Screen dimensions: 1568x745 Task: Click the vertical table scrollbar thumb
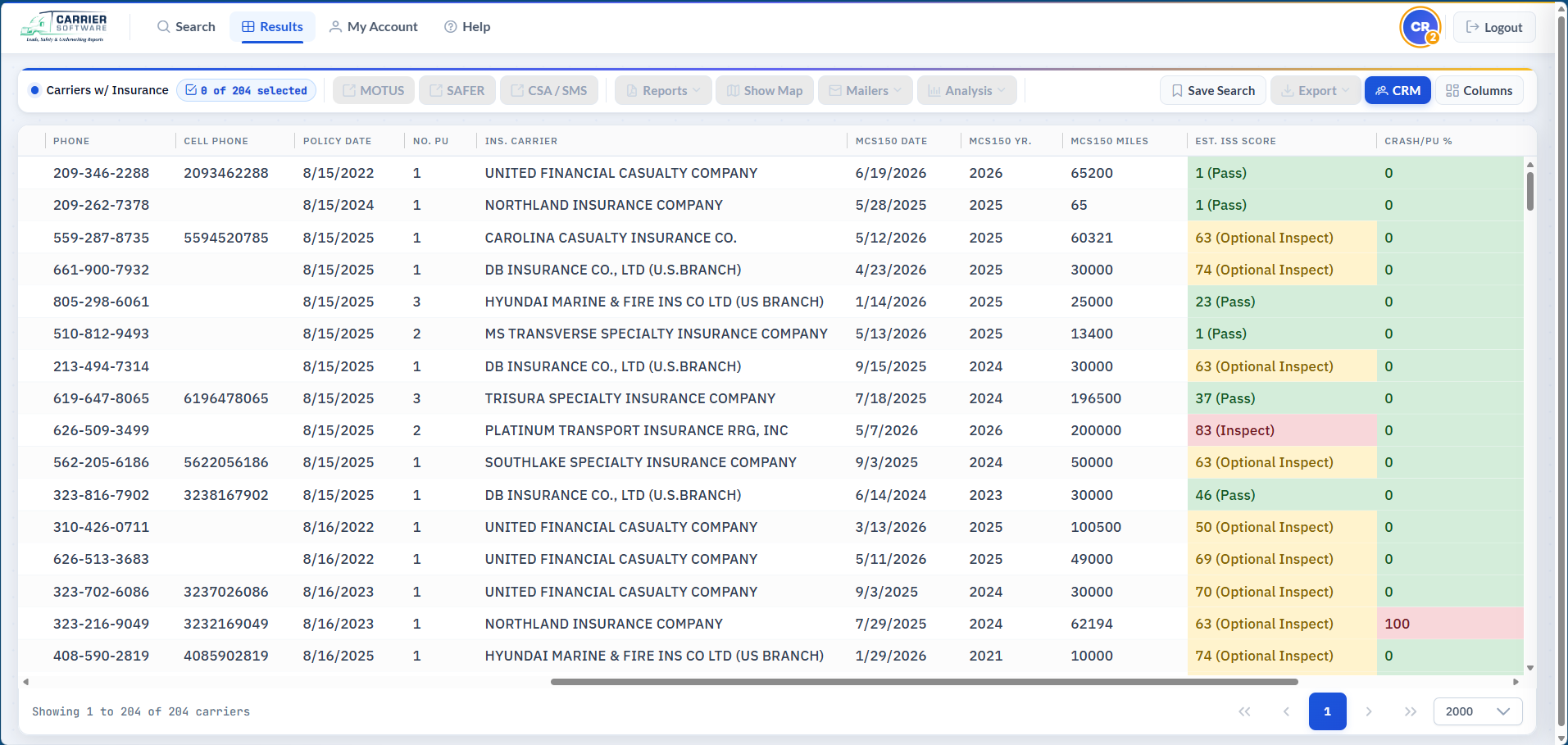1529,191
